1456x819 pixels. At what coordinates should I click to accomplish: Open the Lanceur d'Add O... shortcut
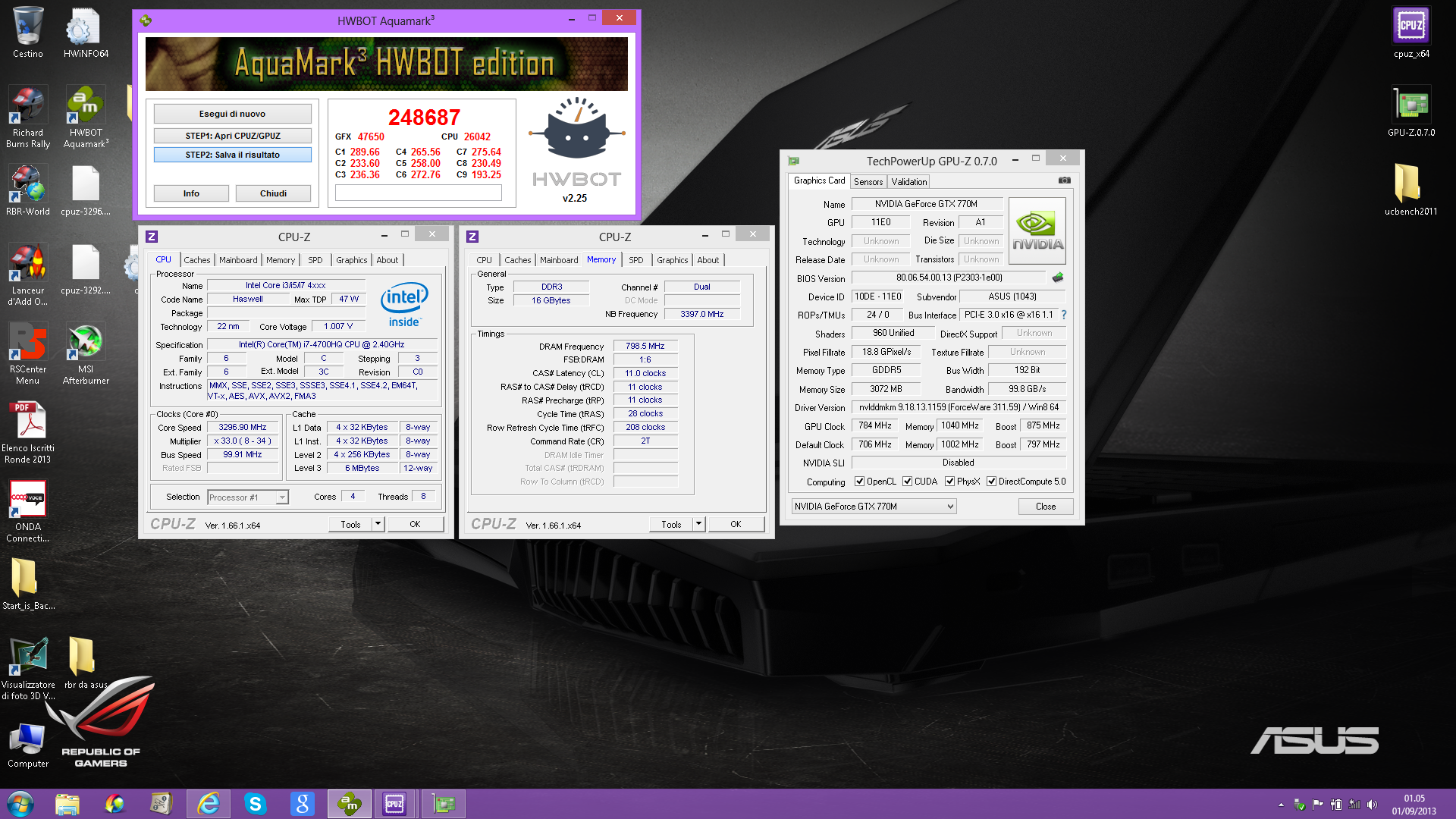click(x=28, y=275)
